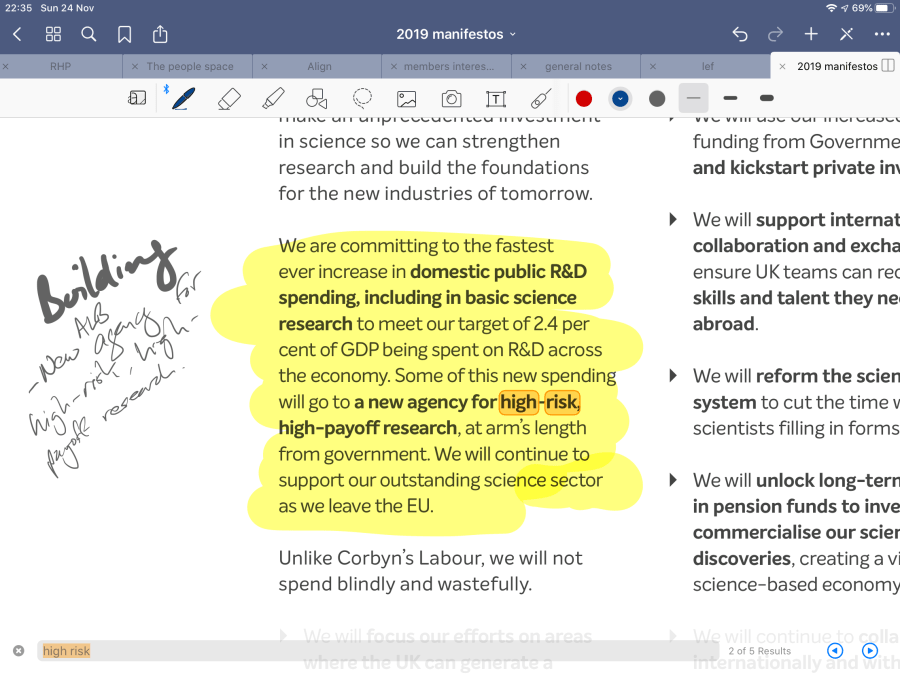Viewport: 900px width, 675px height.
Task: Go to the next search result
Action: pyautogui.click(x=870, y=651)
